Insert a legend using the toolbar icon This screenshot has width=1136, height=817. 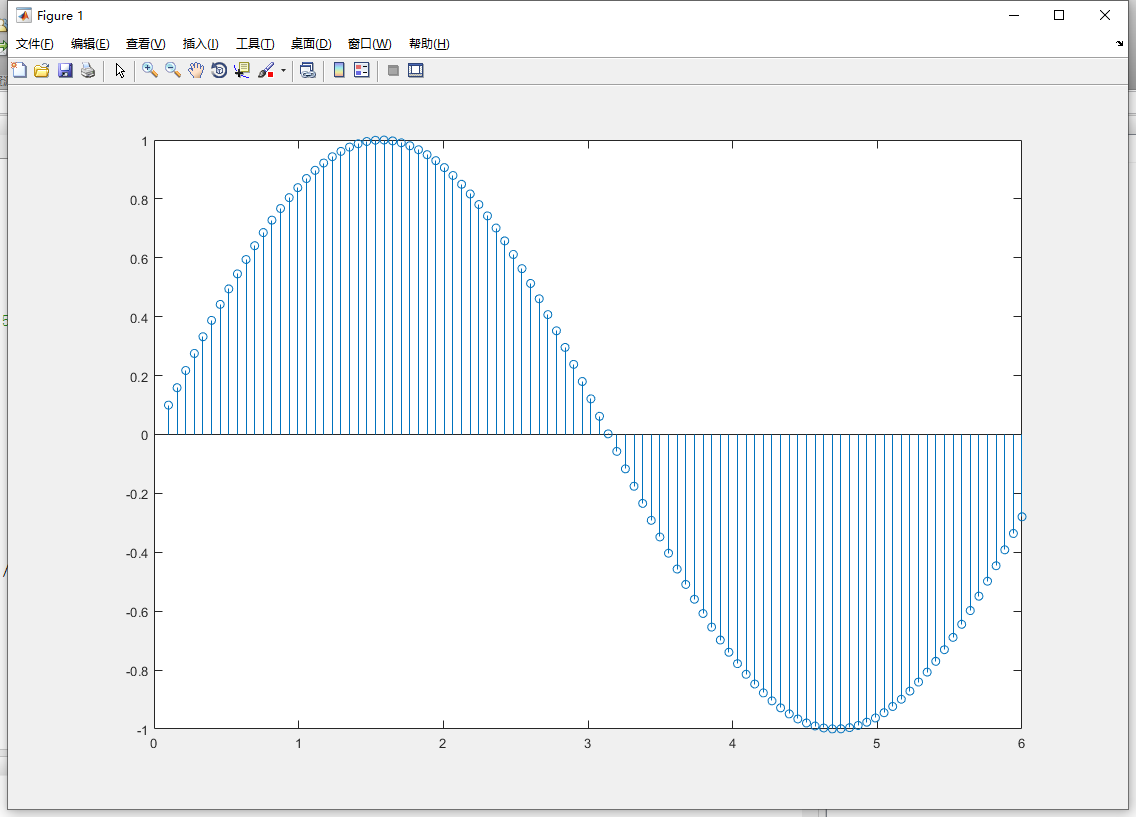coord(362,70)
